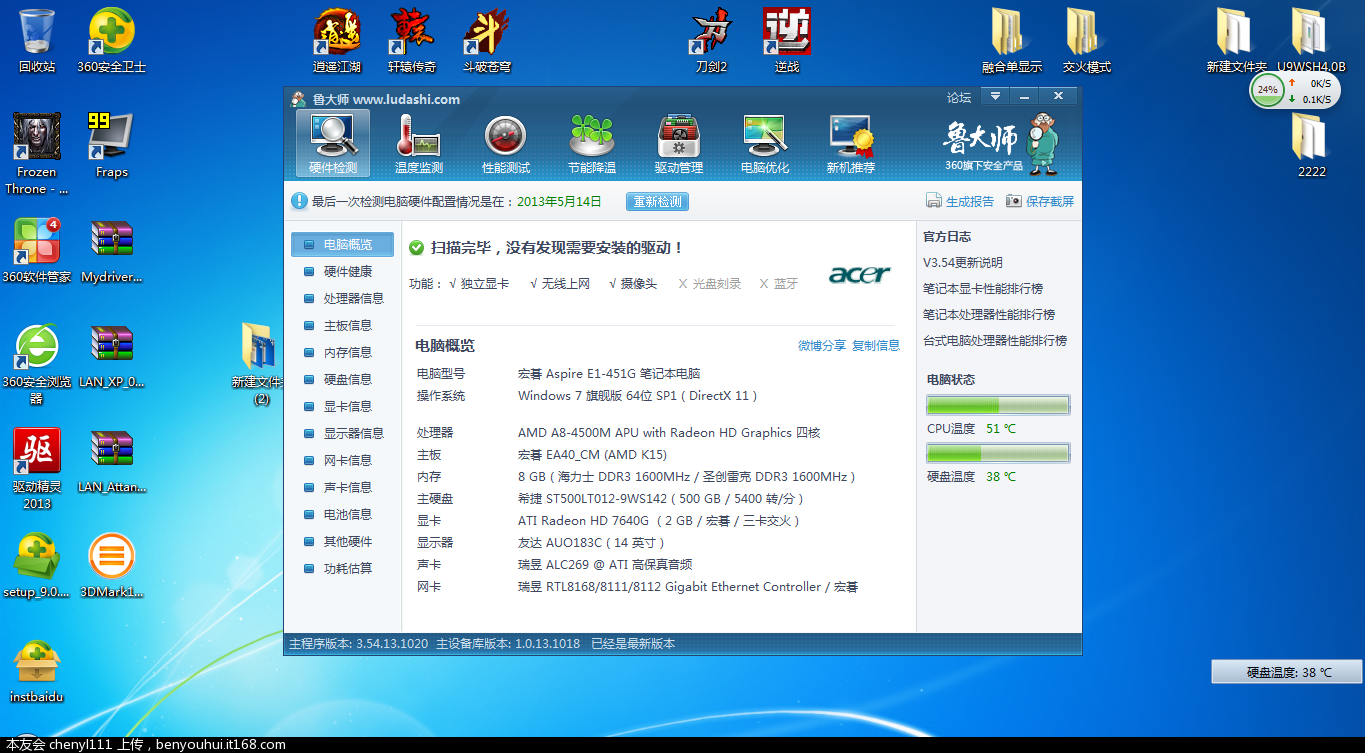Click the ATI Radeon HD 7640G text
1365x753 pixels.
659,520
